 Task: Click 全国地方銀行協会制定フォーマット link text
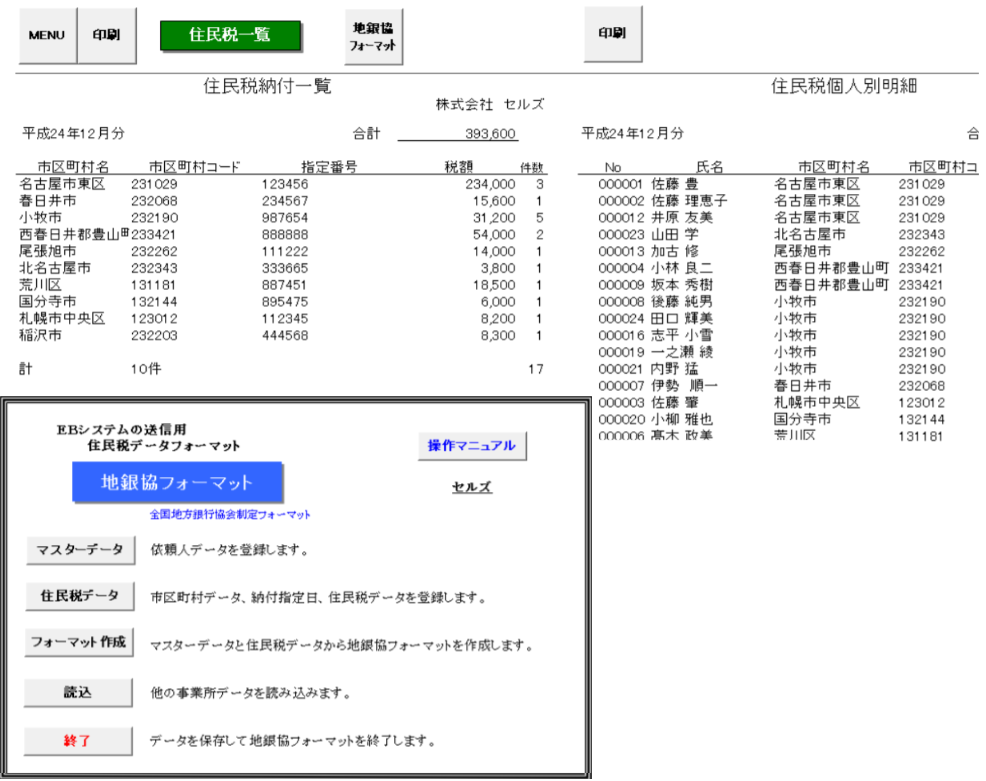click(230, 514)
